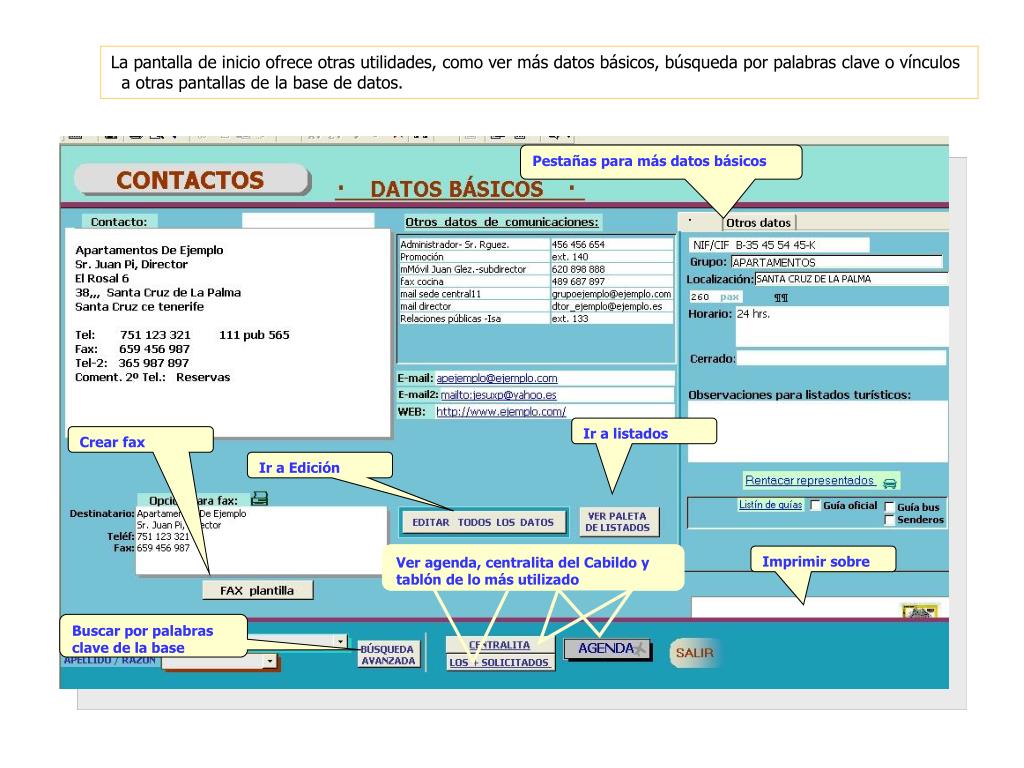Select the fax cocina cell
This screenshot has width=1024, height=768.
point(474,282)
